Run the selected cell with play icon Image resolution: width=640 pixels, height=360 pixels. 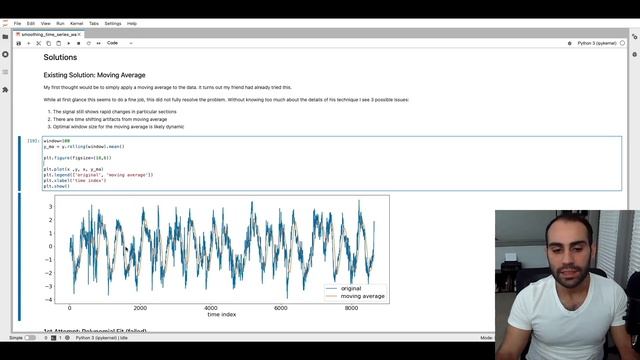coord(69,43)
